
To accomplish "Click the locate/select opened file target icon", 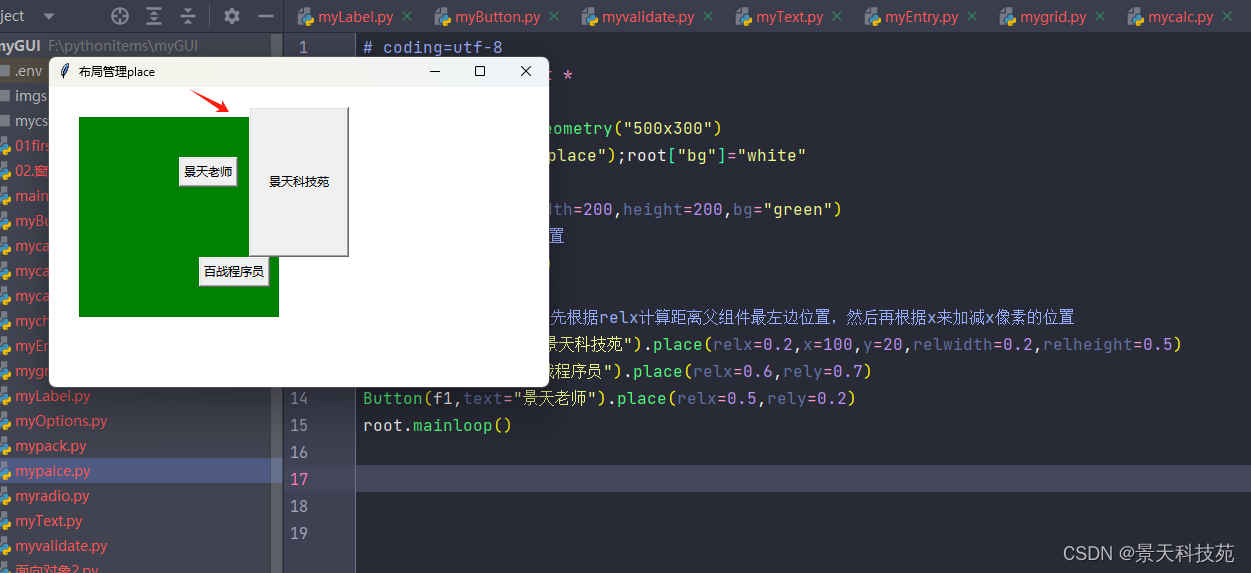I will [120, 16].
